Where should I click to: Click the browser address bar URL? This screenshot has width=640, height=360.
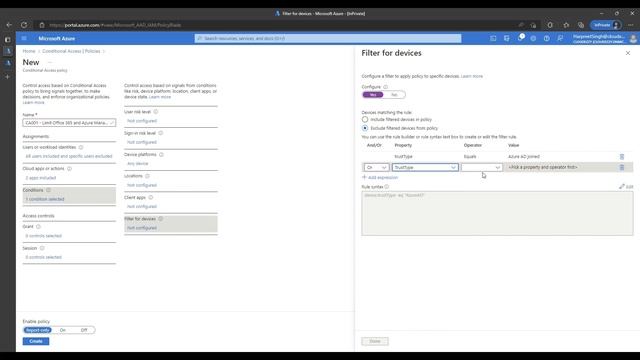point(115,25)
